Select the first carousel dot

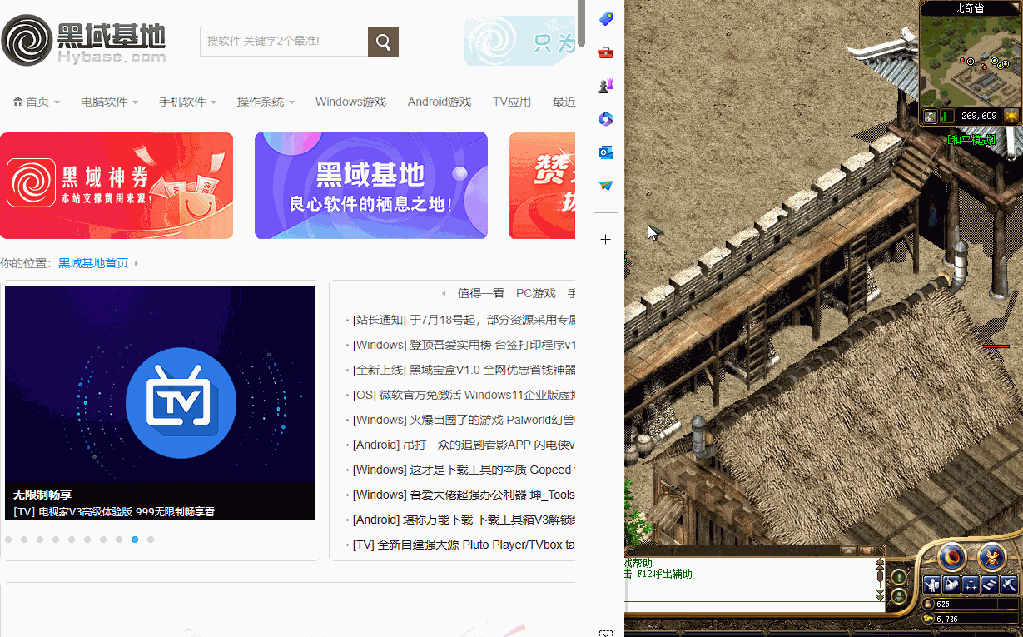point(8,539)
